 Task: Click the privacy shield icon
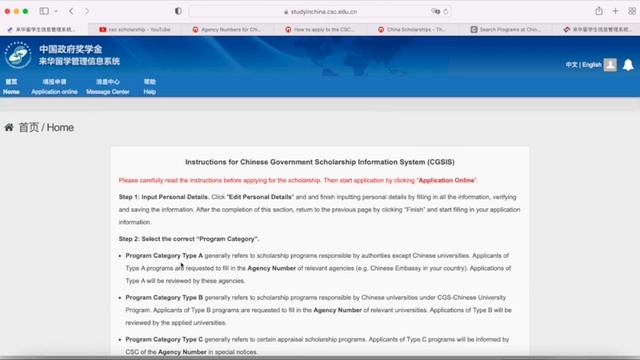coord(178,11)
